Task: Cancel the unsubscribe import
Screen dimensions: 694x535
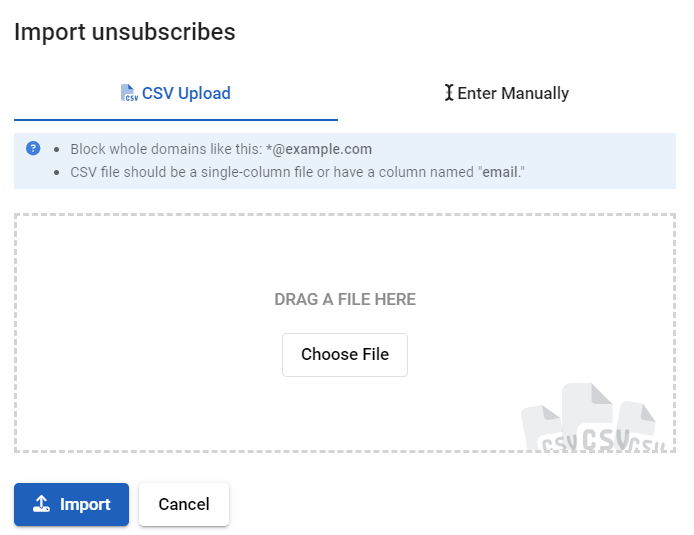Action: [x=184, y=504]
